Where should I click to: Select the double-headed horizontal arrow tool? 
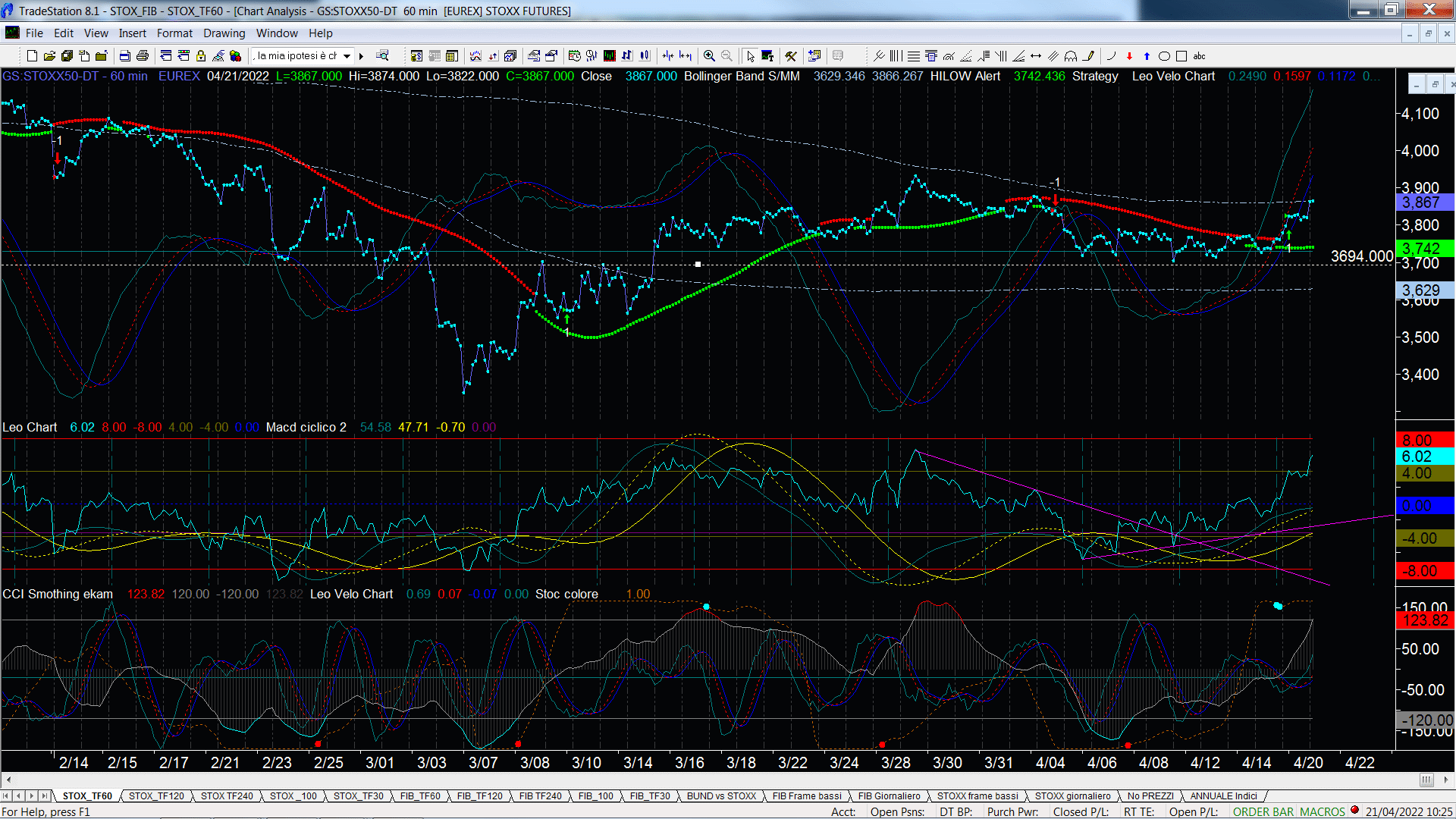coord(1036,56)
